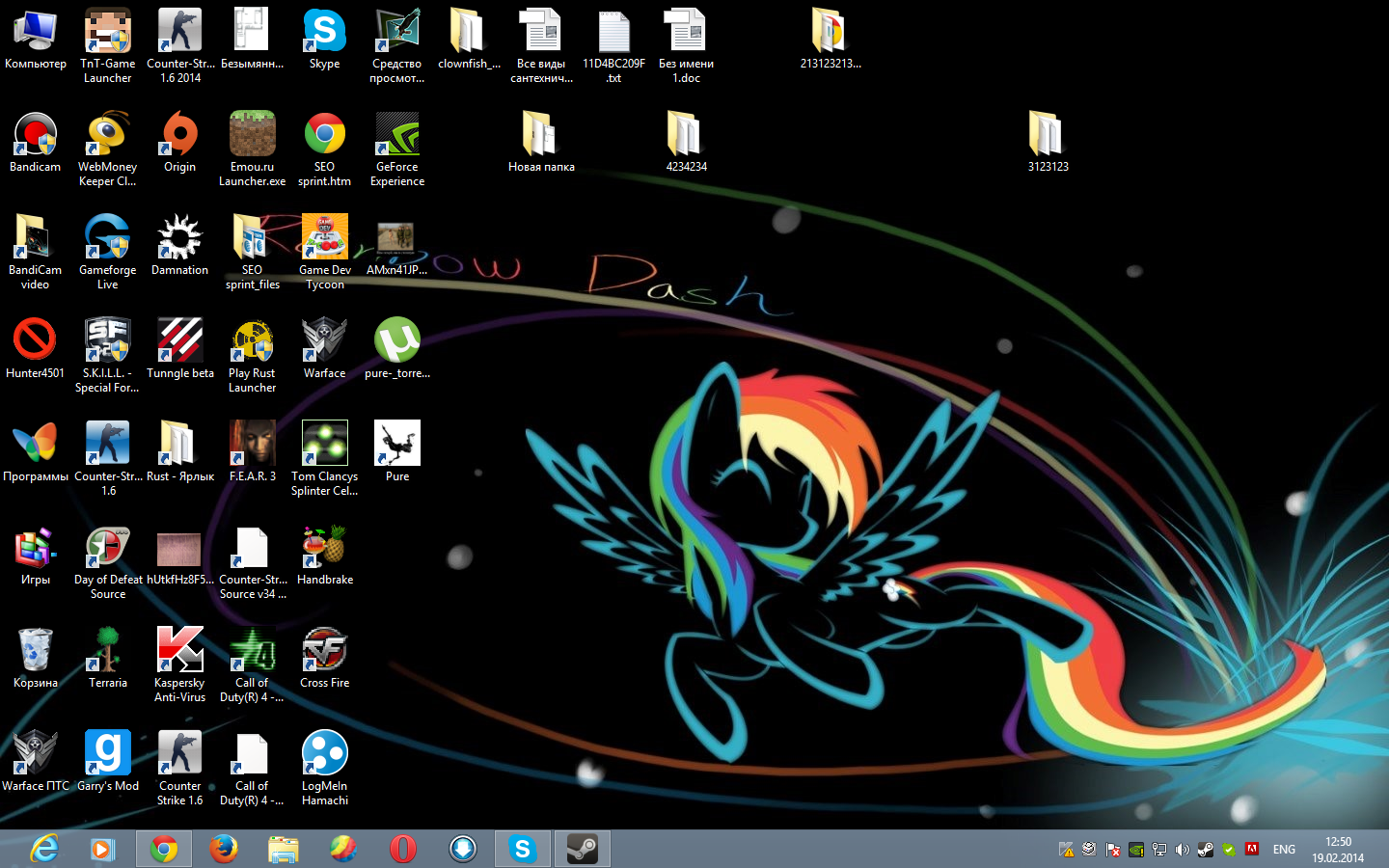Select the BandiCam video folder shortcut
Screen dimensions: 1389x868
click(x=36, y=253)
